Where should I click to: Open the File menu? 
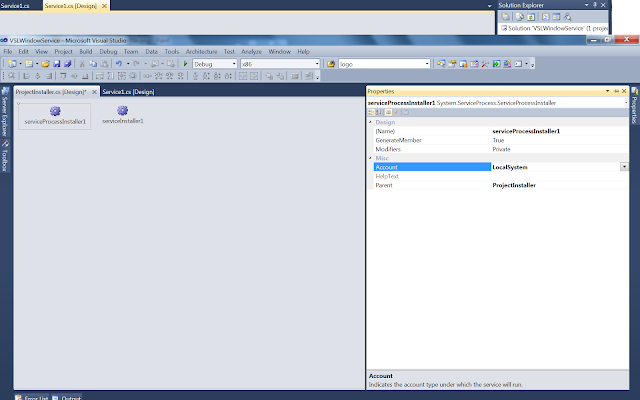pos(8,51)
